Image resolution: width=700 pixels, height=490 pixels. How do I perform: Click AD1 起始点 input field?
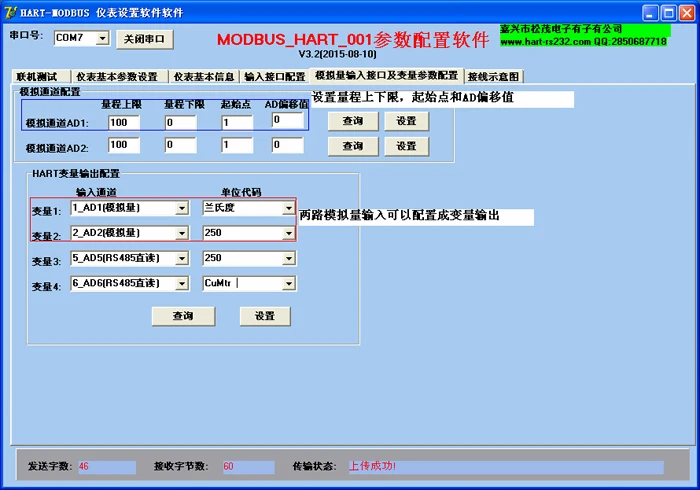pyautogui.click(x=237, y=122)
